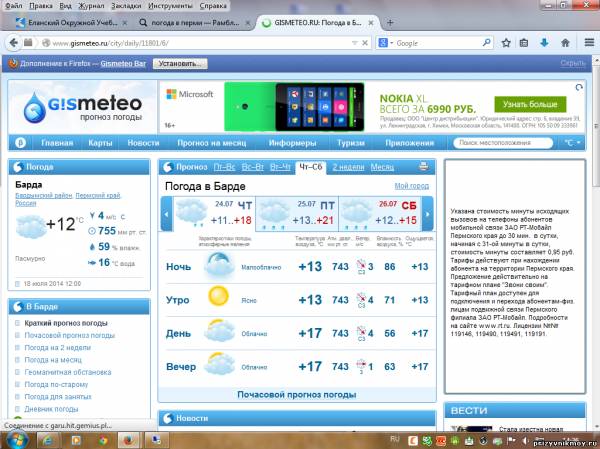Select the Месяц forecast tab

pyautogui.click(x=382, y=167)
